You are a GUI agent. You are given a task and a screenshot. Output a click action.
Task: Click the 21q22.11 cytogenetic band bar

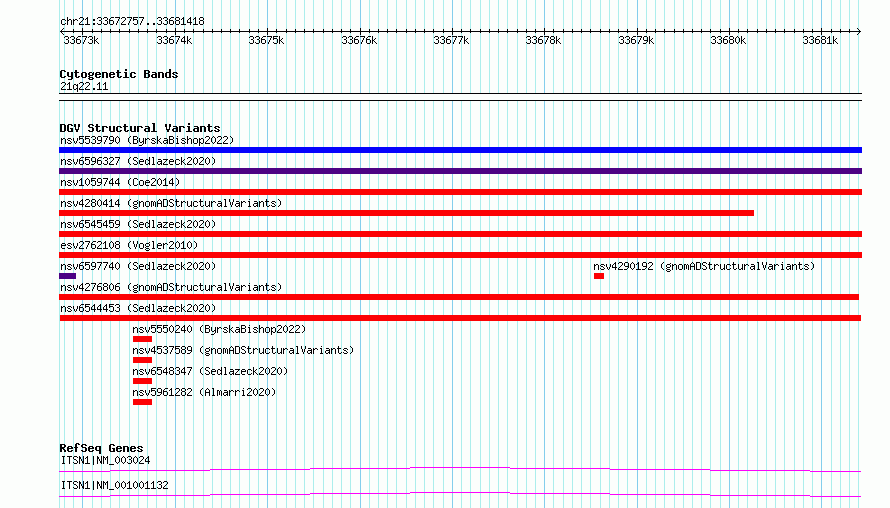pos(460,97)
